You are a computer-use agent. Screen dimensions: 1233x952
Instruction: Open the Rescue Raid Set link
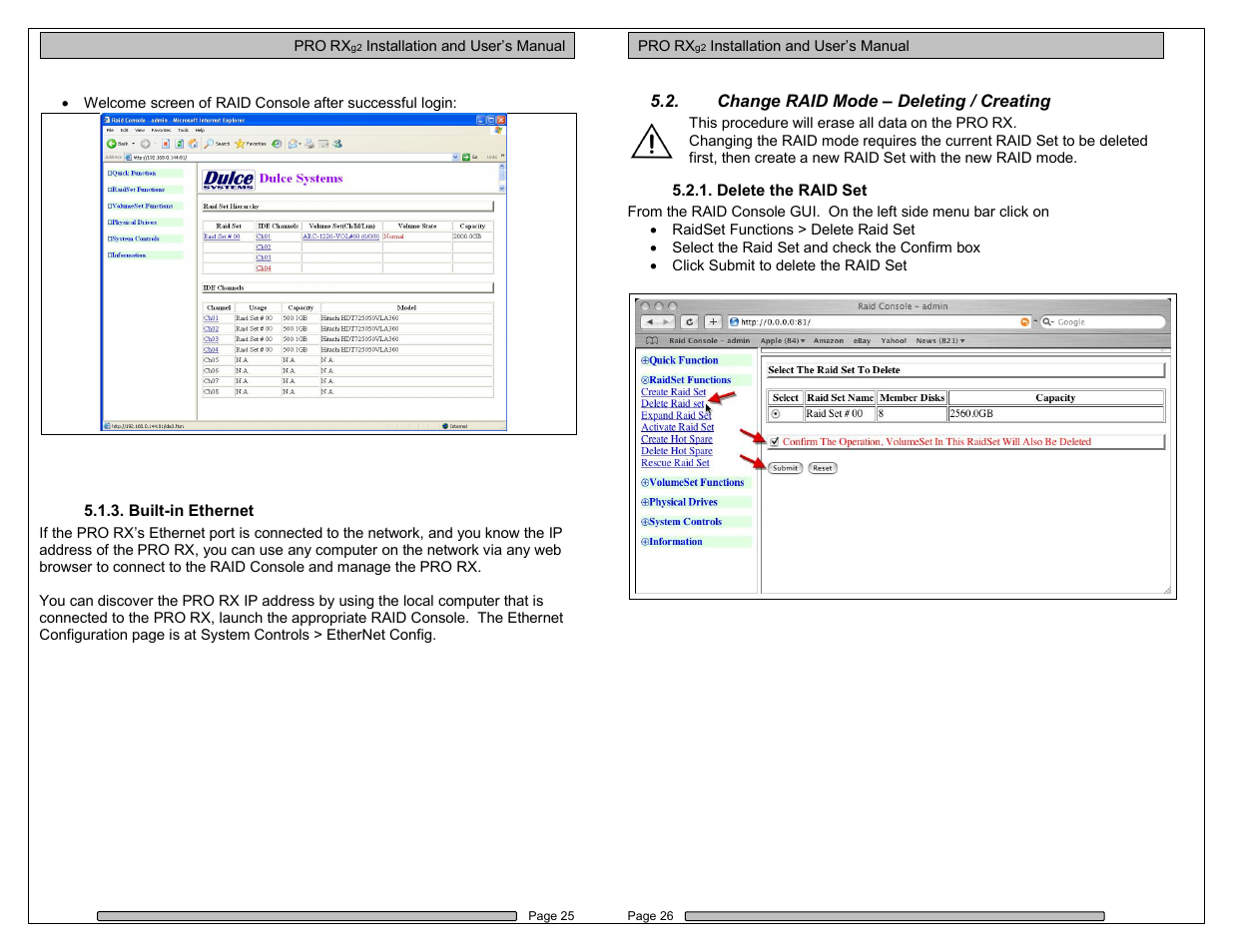pos(675,463)
